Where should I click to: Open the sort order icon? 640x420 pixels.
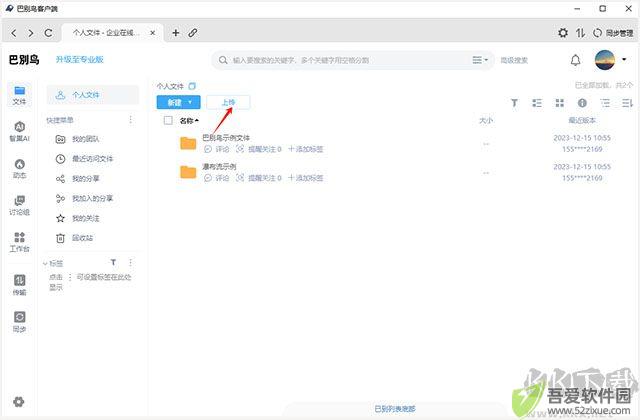point(627,103)
